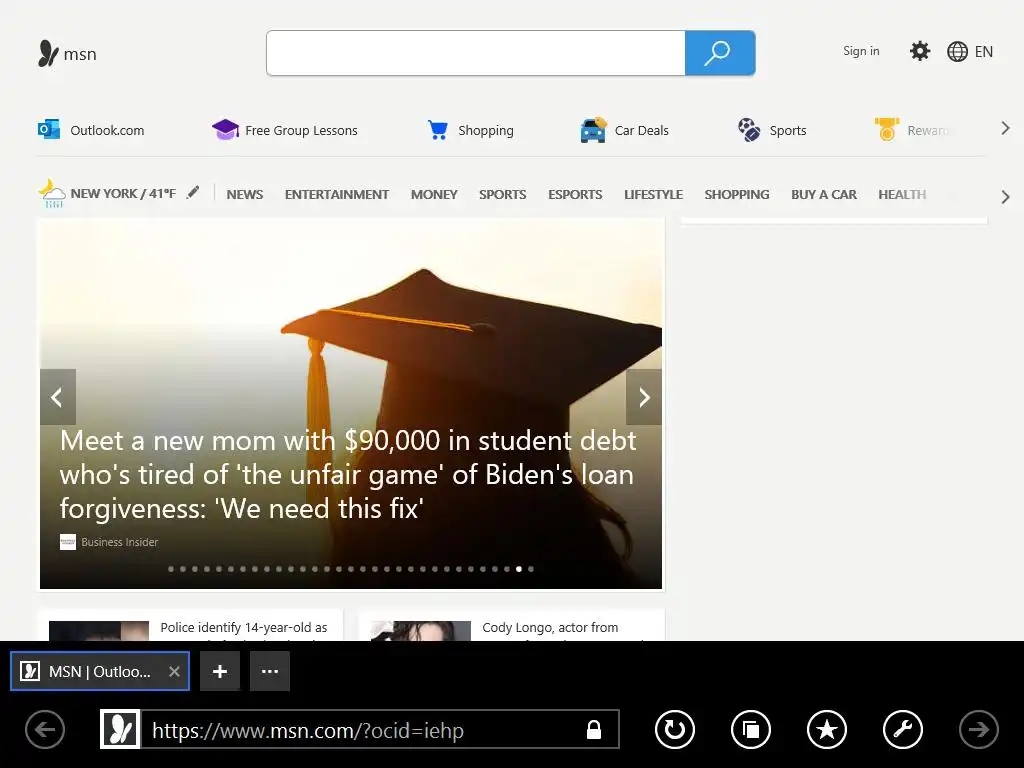Open the ESPORTS category
The width and height of the screenshot is (1024, 768).
575,195
